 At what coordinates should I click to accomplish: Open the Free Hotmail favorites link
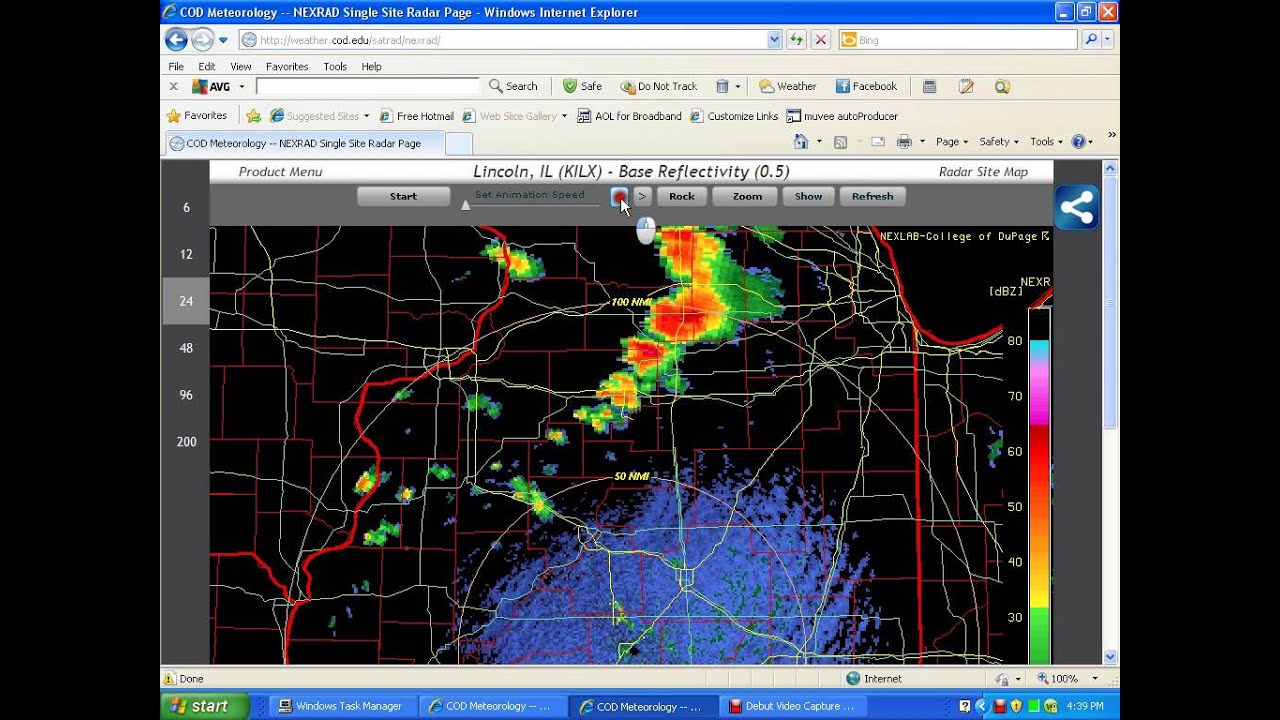coord(416,116)
